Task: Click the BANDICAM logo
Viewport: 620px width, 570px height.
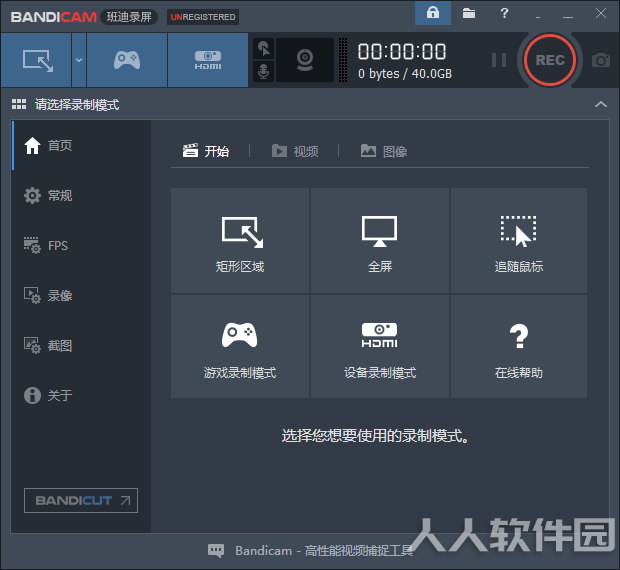Action: tap(54, 17)
